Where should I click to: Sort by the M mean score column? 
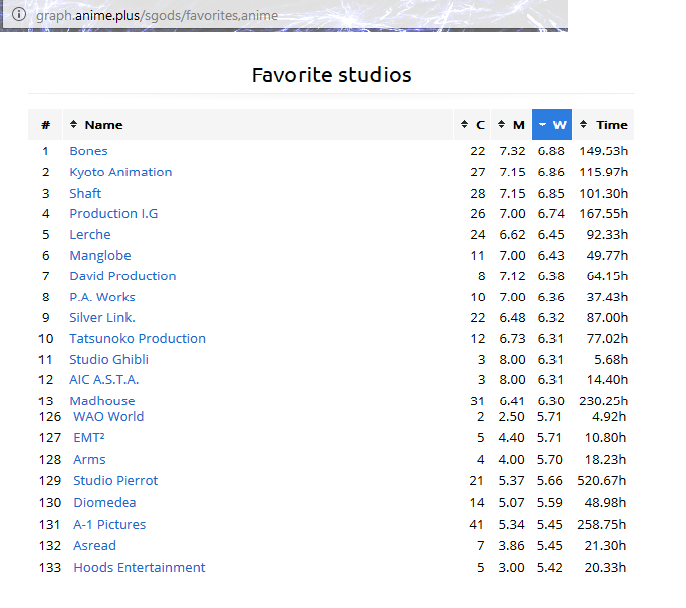pos(512,125)
